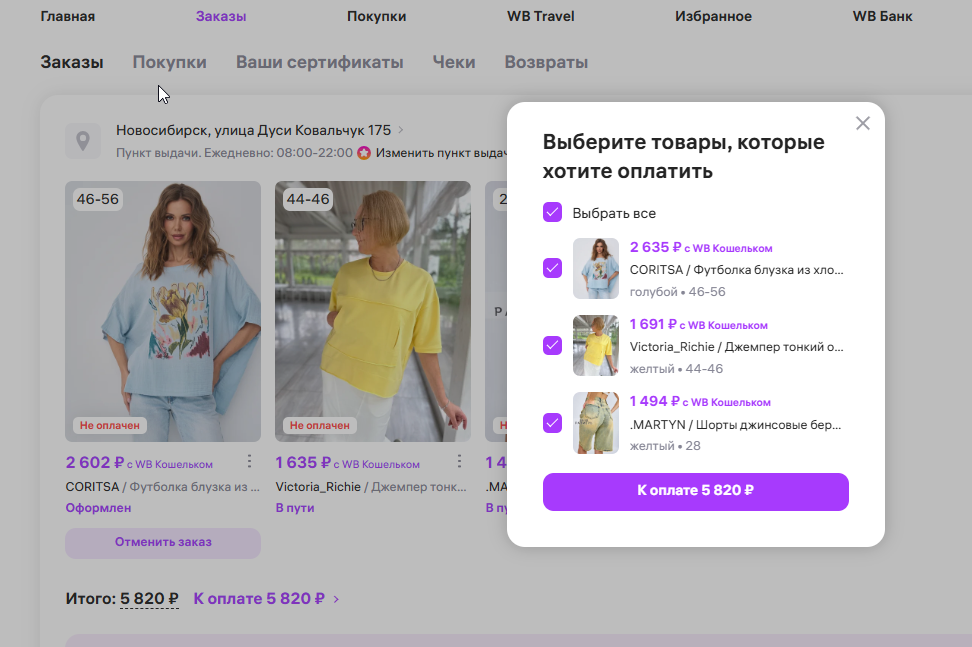The height and width of the screenshot is (647, 972).
Task: Switch to the Заказы sub-tab
Action: (x=72, y=62)
